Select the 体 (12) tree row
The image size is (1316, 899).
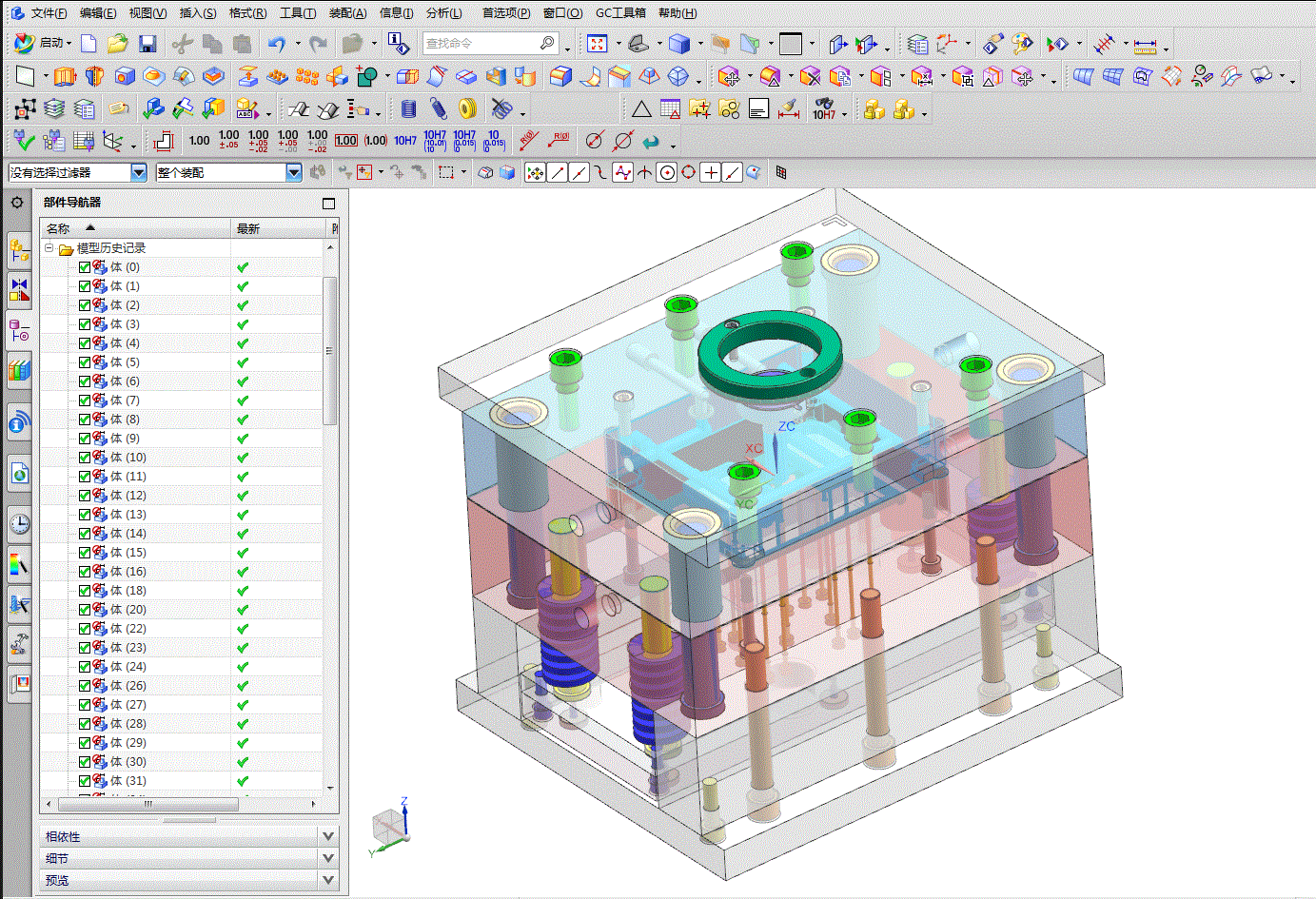181,496
